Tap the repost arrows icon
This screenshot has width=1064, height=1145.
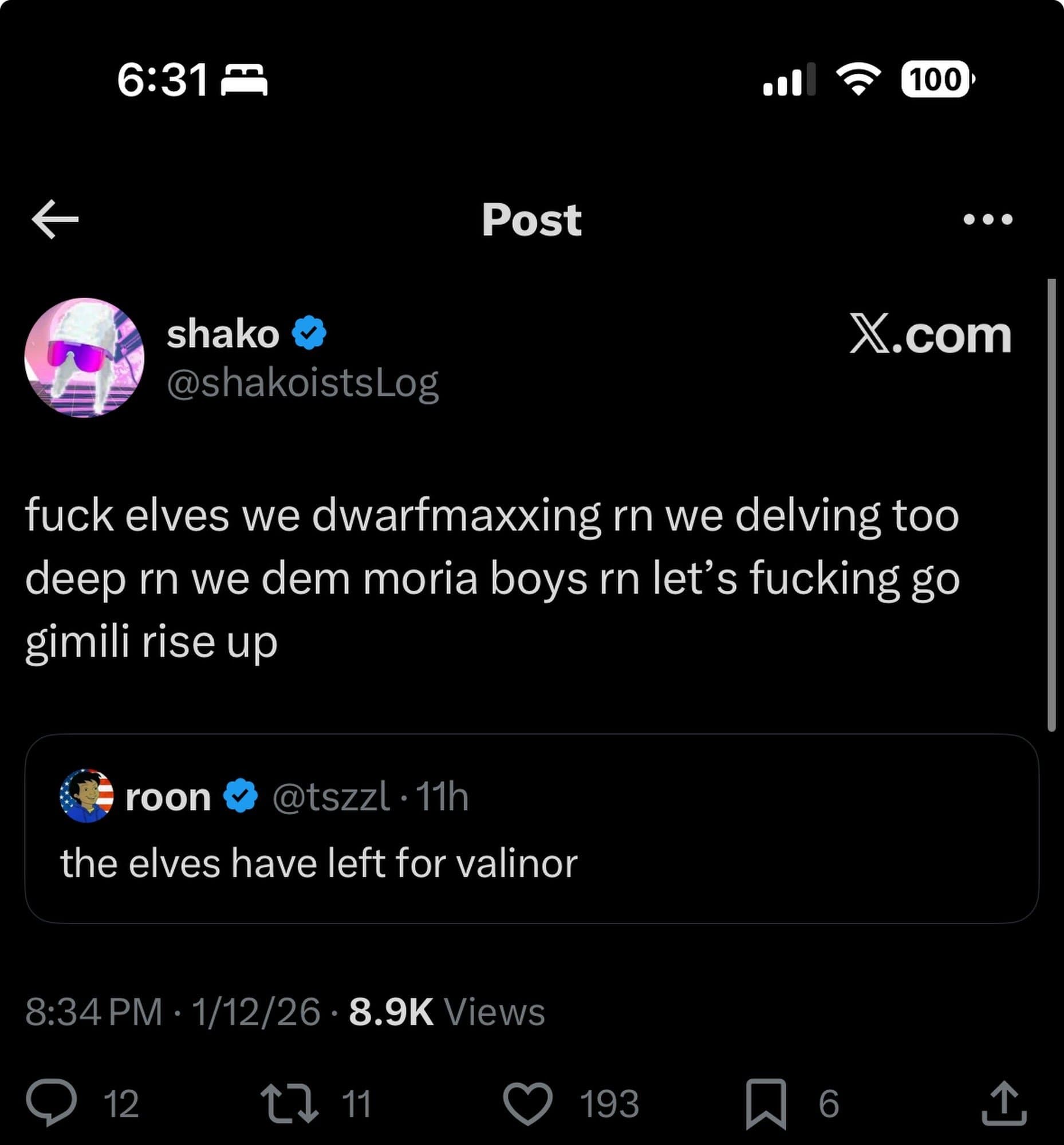tap(289, 1103)
